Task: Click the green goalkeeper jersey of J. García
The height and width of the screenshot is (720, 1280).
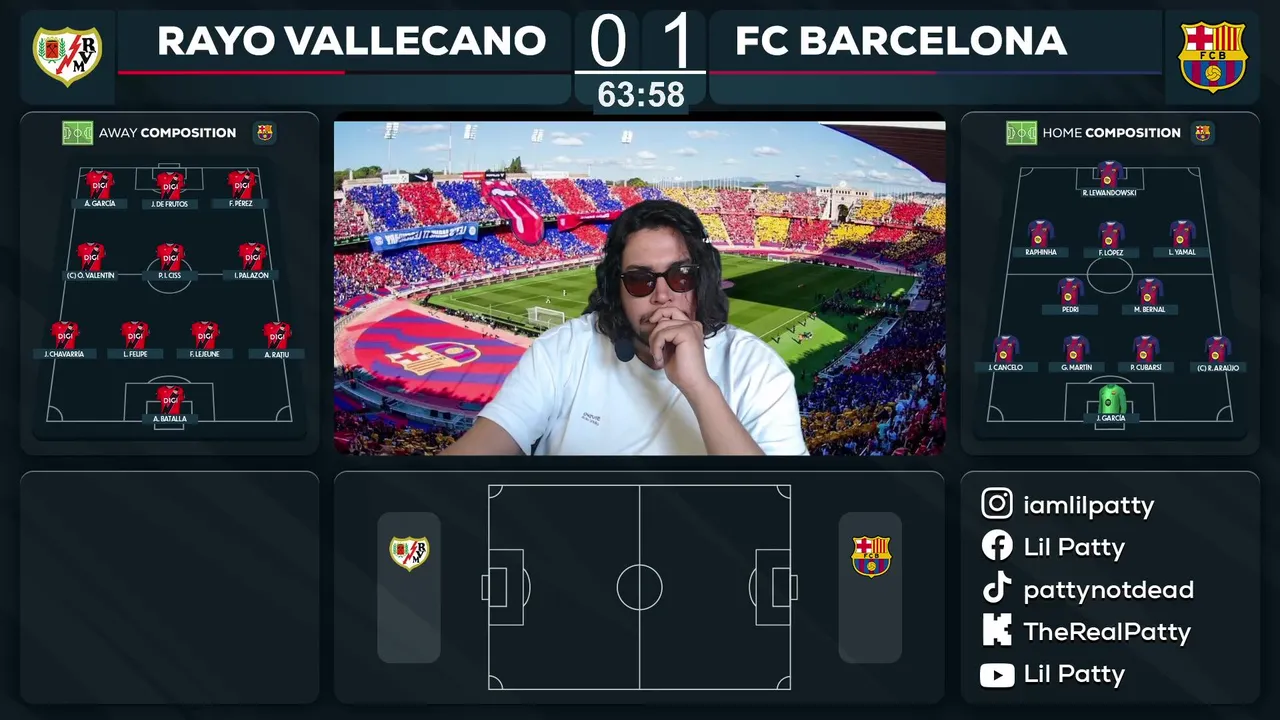Action: click(1111, 399)
